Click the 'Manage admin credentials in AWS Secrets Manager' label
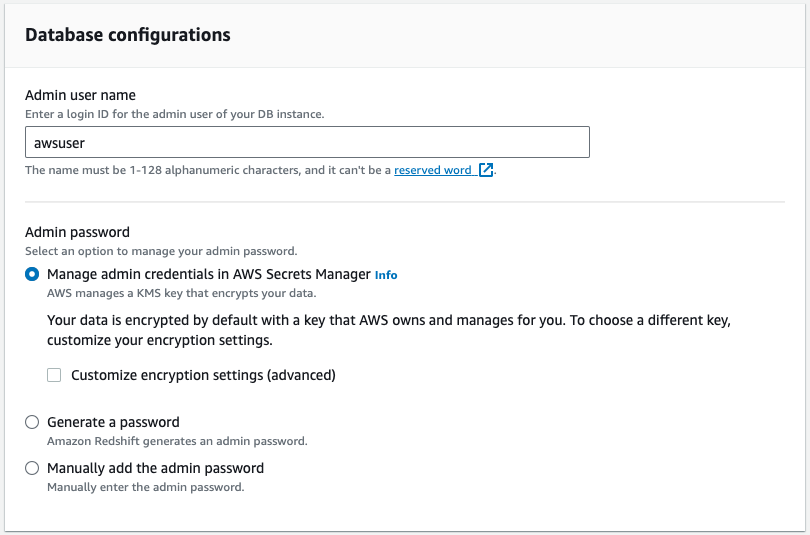Screen dimensions: 810x535 point(208,274)
